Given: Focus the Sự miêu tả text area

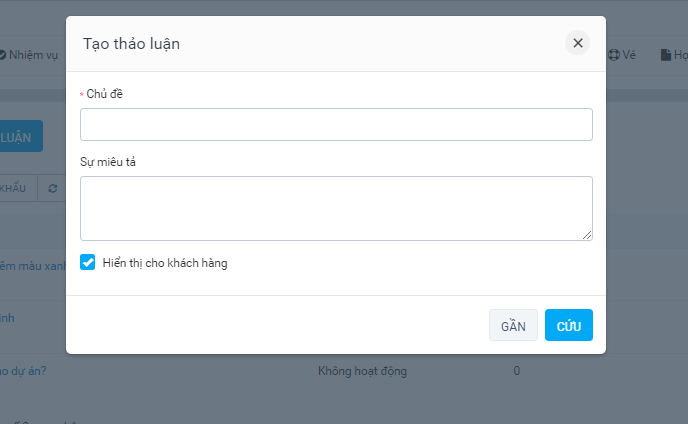Looking at the screenshot, I should [x=336, y=208].
